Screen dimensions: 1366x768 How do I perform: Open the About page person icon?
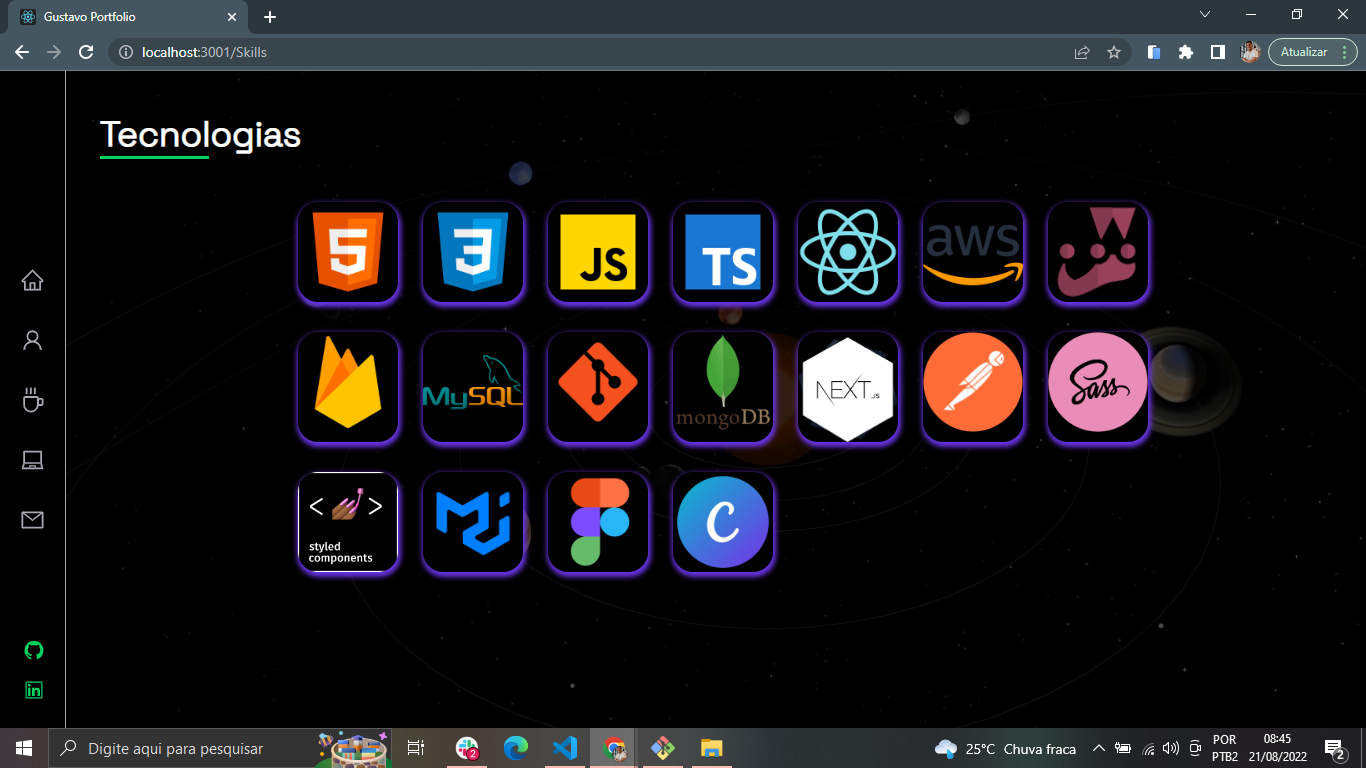pos(33,340)
